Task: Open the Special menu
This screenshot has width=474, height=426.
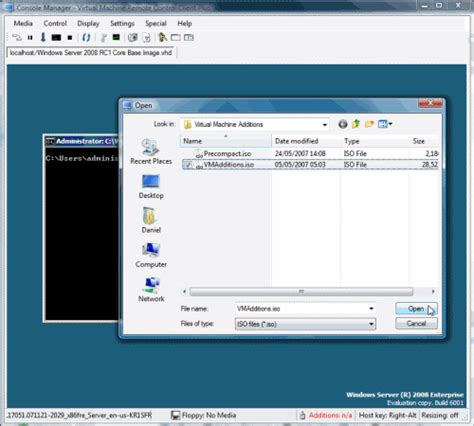Action: tap(156, 23)
